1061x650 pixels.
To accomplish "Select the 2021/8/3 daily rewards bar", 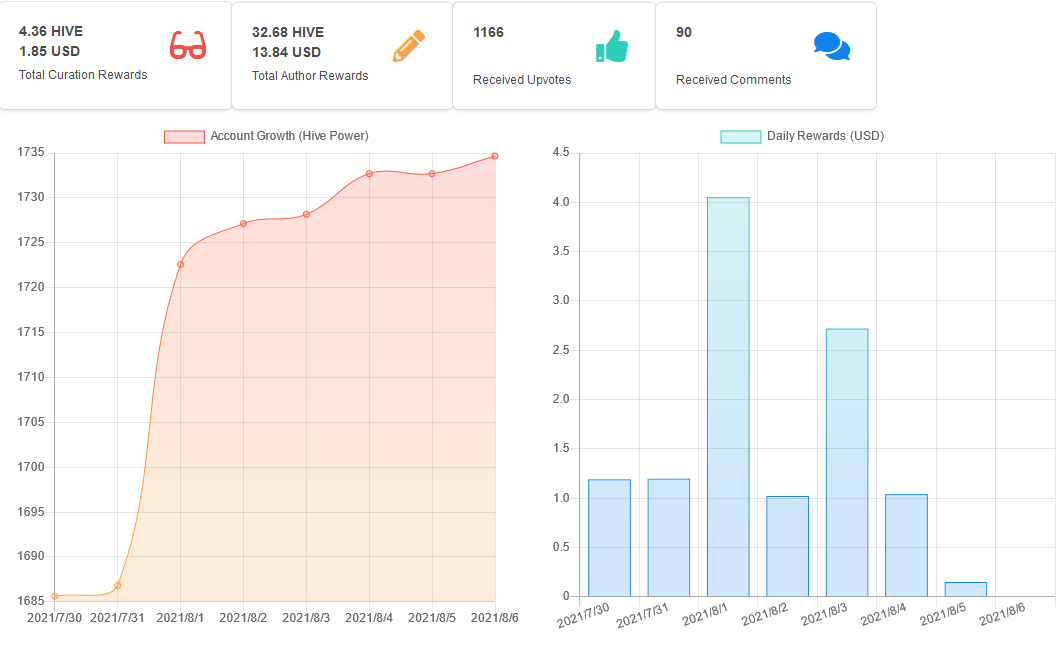I will [847, 463].
